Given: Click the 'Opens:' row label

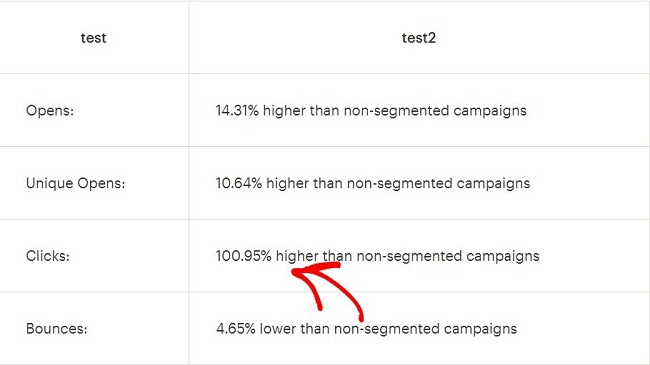Looking at the screenshot, I should (x=50, y=111).
